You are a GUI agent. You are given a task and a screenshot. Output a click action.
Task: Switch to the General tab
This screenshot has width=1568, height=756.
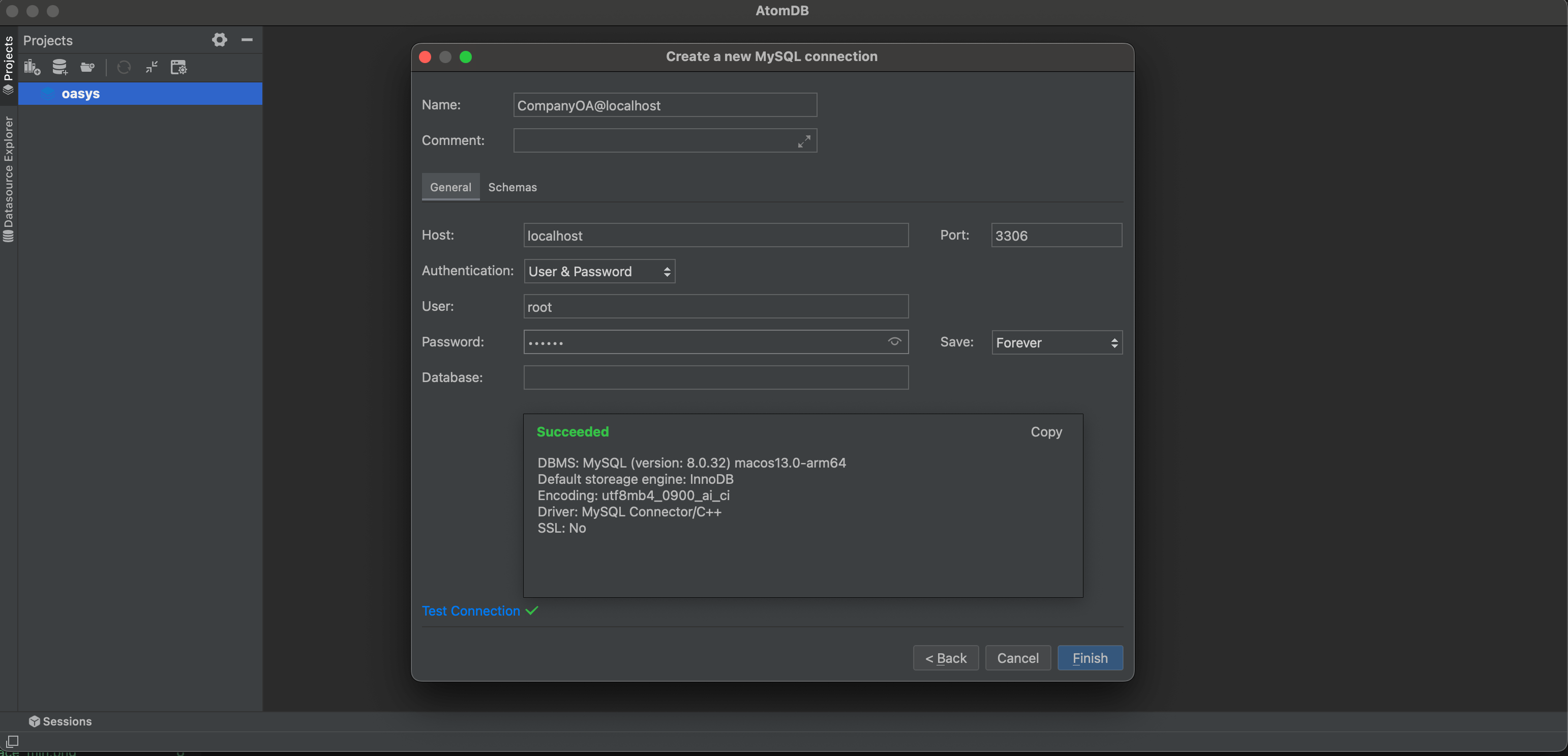[x=450, y=188]
